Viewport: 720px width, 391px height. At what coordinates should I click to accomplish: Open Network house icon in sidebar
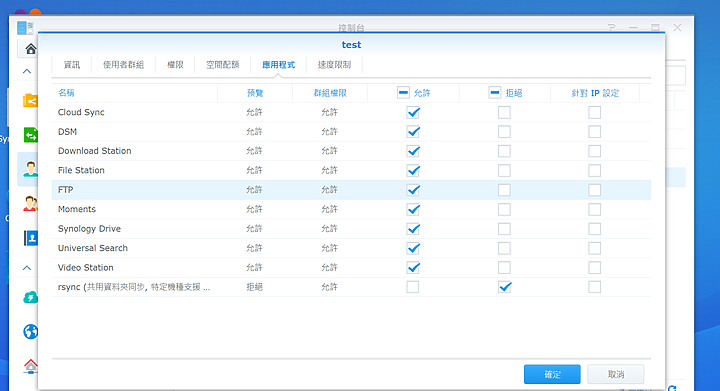click(x=30, y=366)
